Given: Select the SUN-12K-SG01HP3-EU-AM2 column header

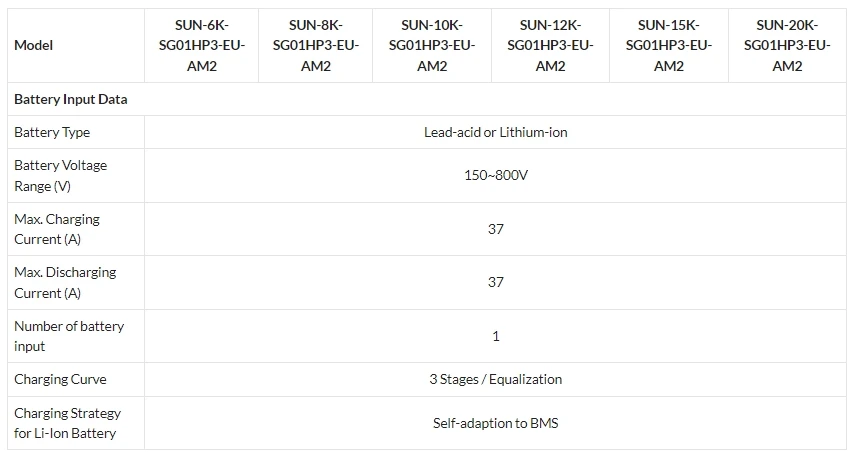Looking at the screenshot, I should [550, 45].
